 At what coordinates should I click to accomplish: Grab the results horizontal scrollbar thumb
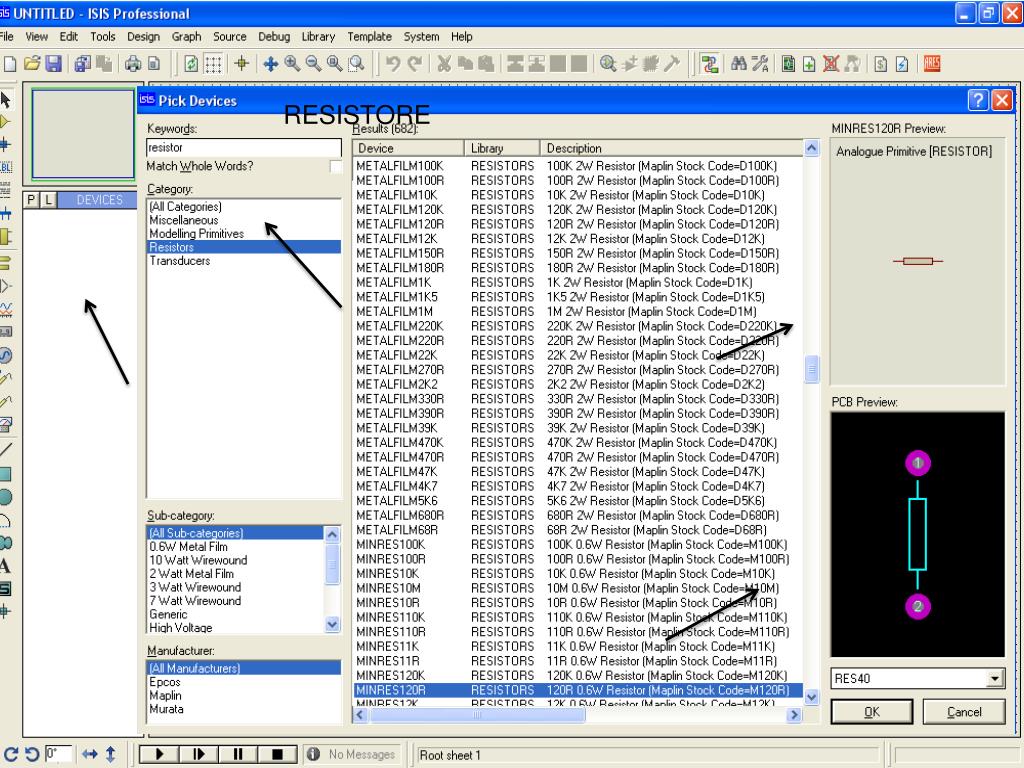(477, 715)
